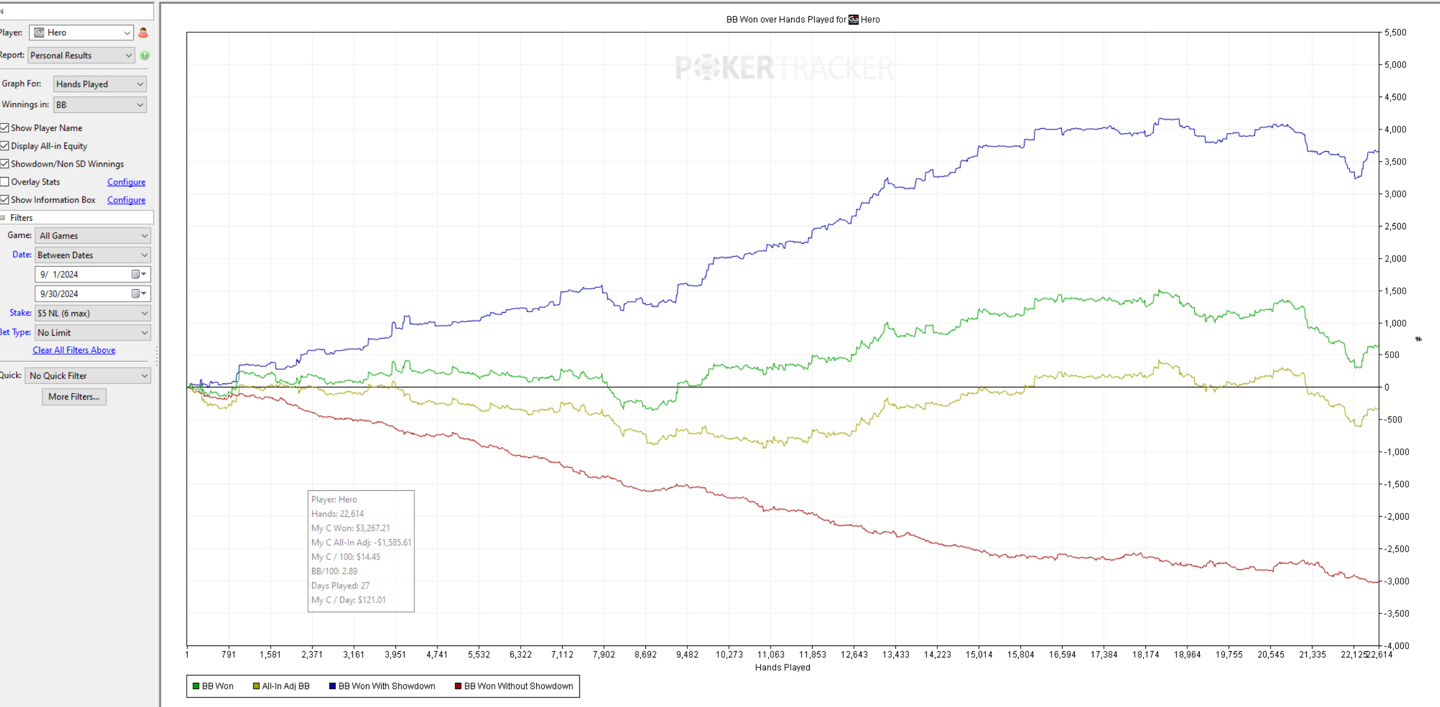
Task: Uncheck Show Player Name checkbox
Action: click(x=5, y=128)
